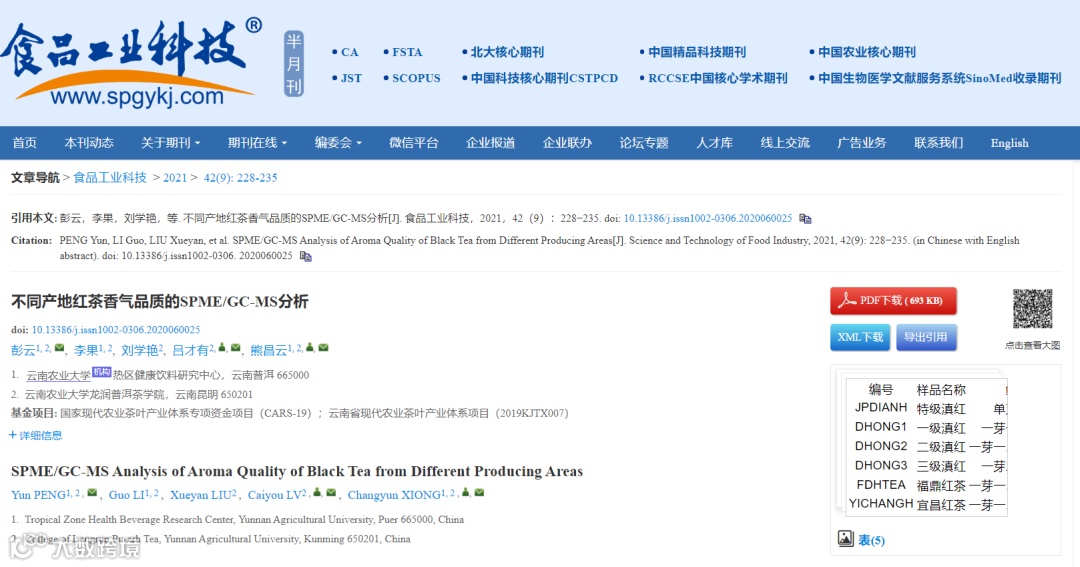
Task: Click the email icon next to 熊昌云
Action: [323, 348]
